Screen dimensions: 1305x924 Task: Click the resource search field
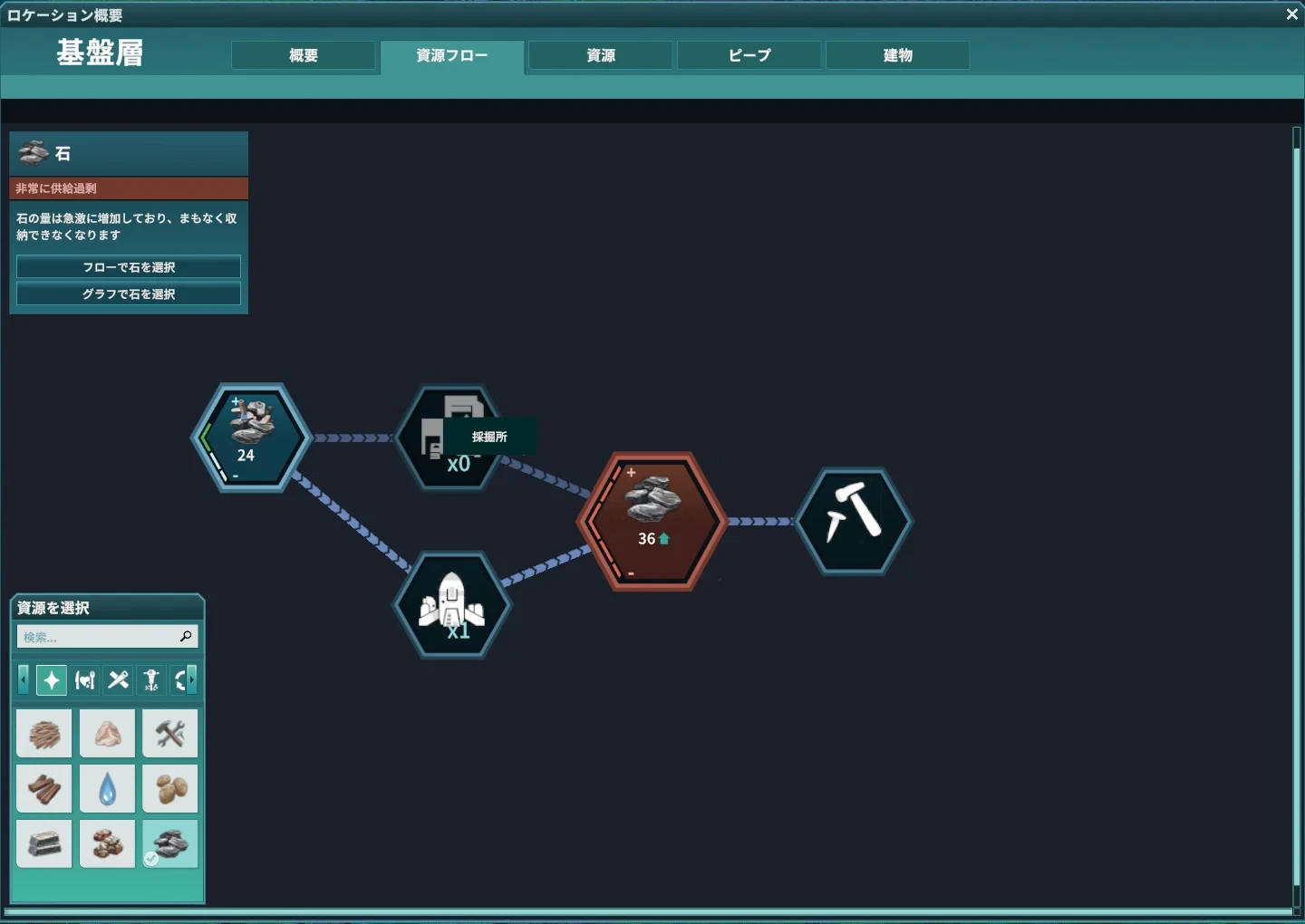click(x=107, y=637)
